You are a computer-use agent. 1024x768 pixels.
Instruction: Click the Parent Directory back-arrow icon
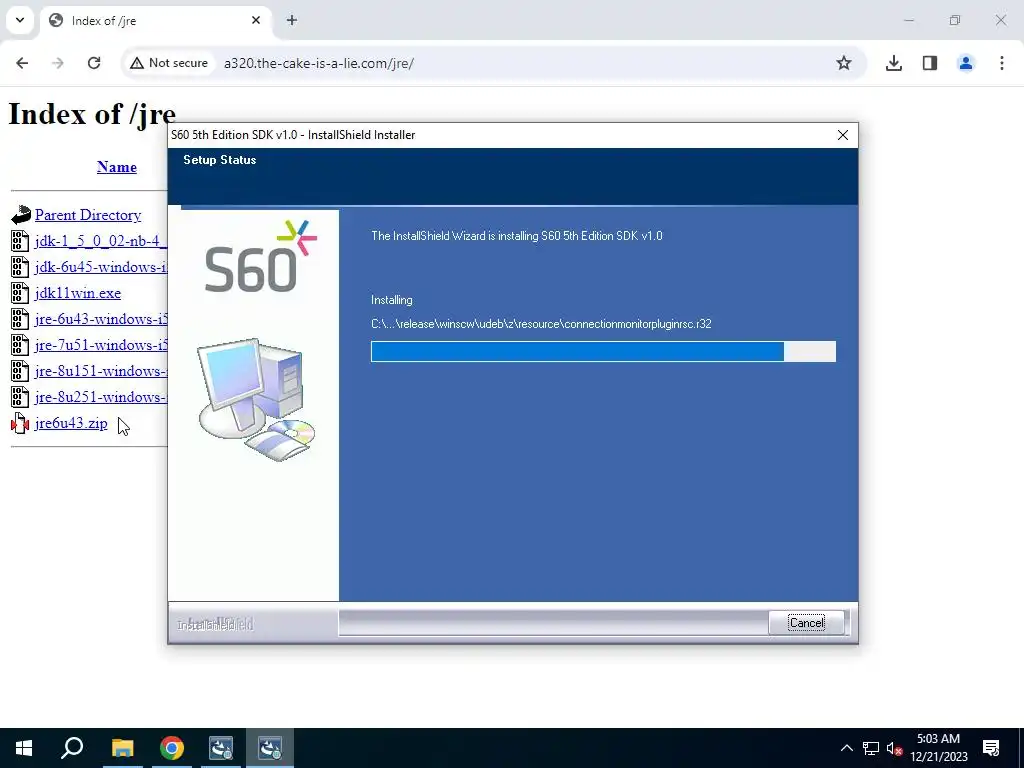(21, 215)
